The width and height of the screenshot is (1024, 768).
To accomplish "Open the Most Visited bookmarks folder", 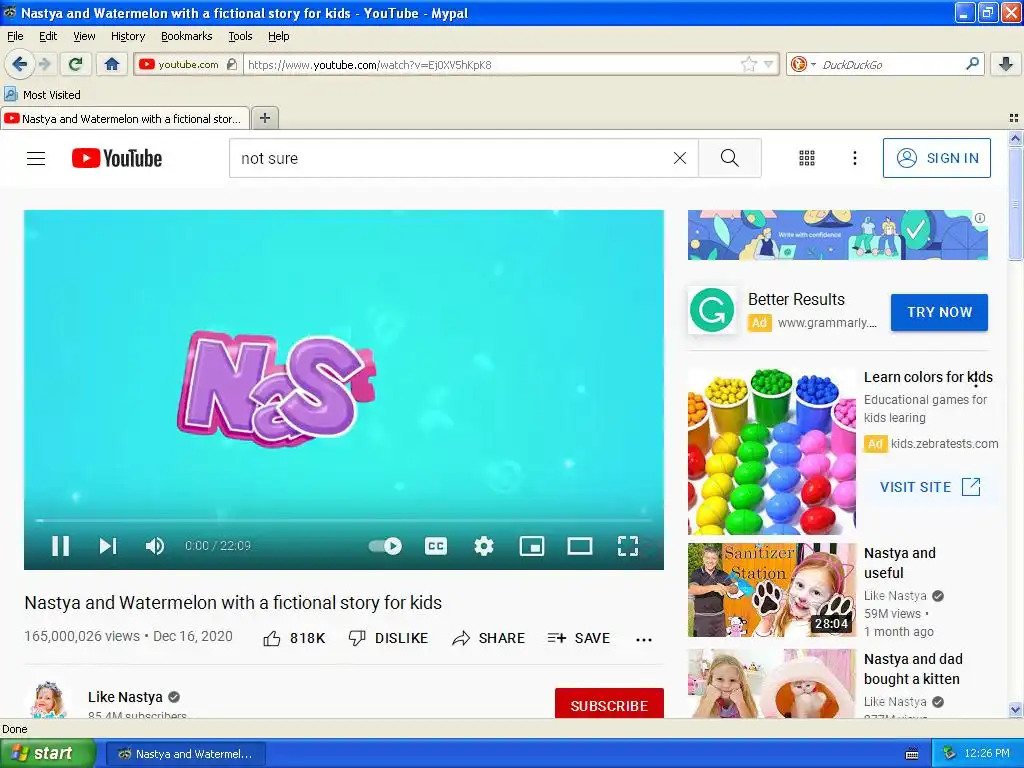I will point(42,95).
